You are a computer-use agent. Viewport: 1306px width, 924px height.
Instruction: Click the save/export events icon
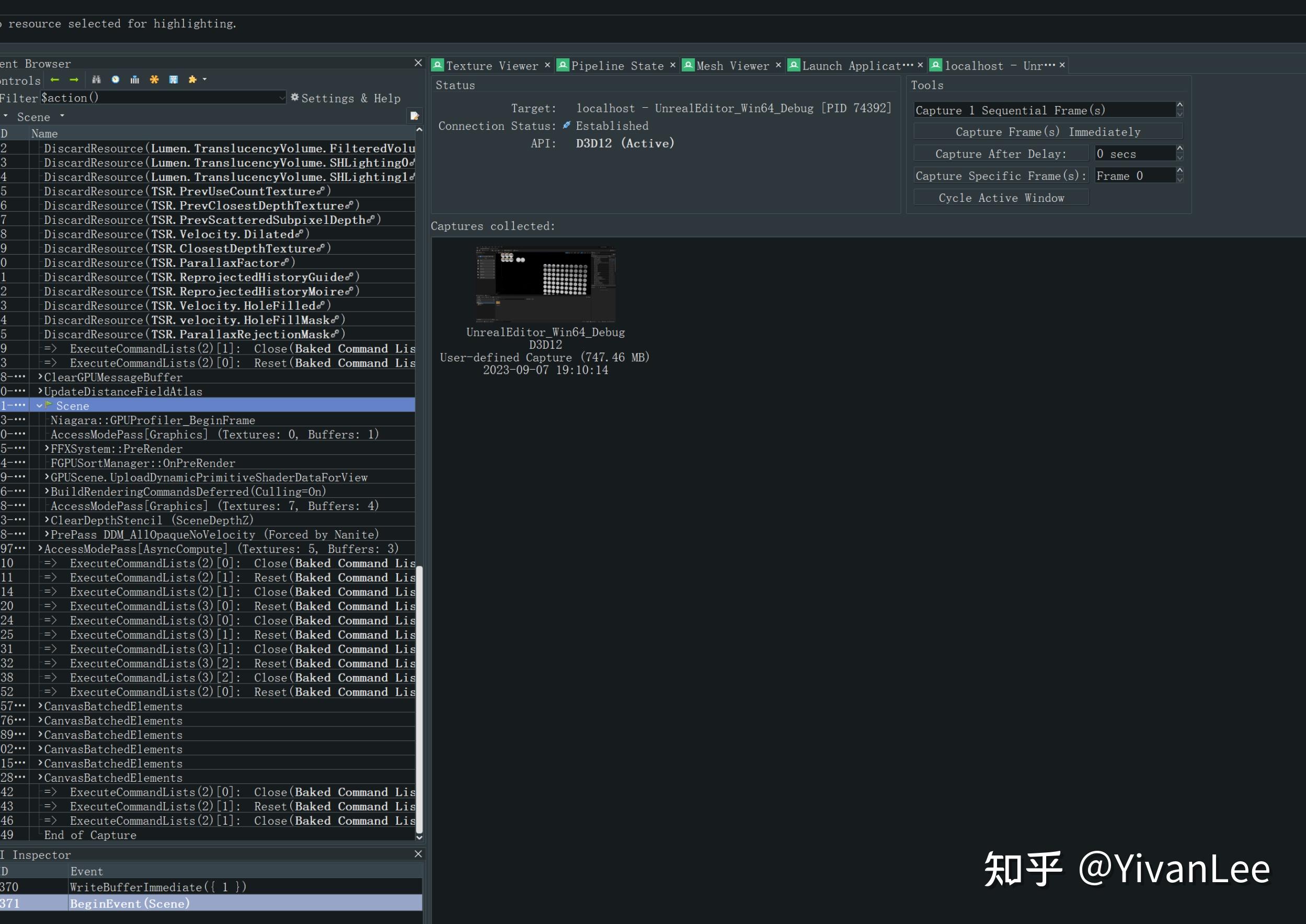(174, 80)
